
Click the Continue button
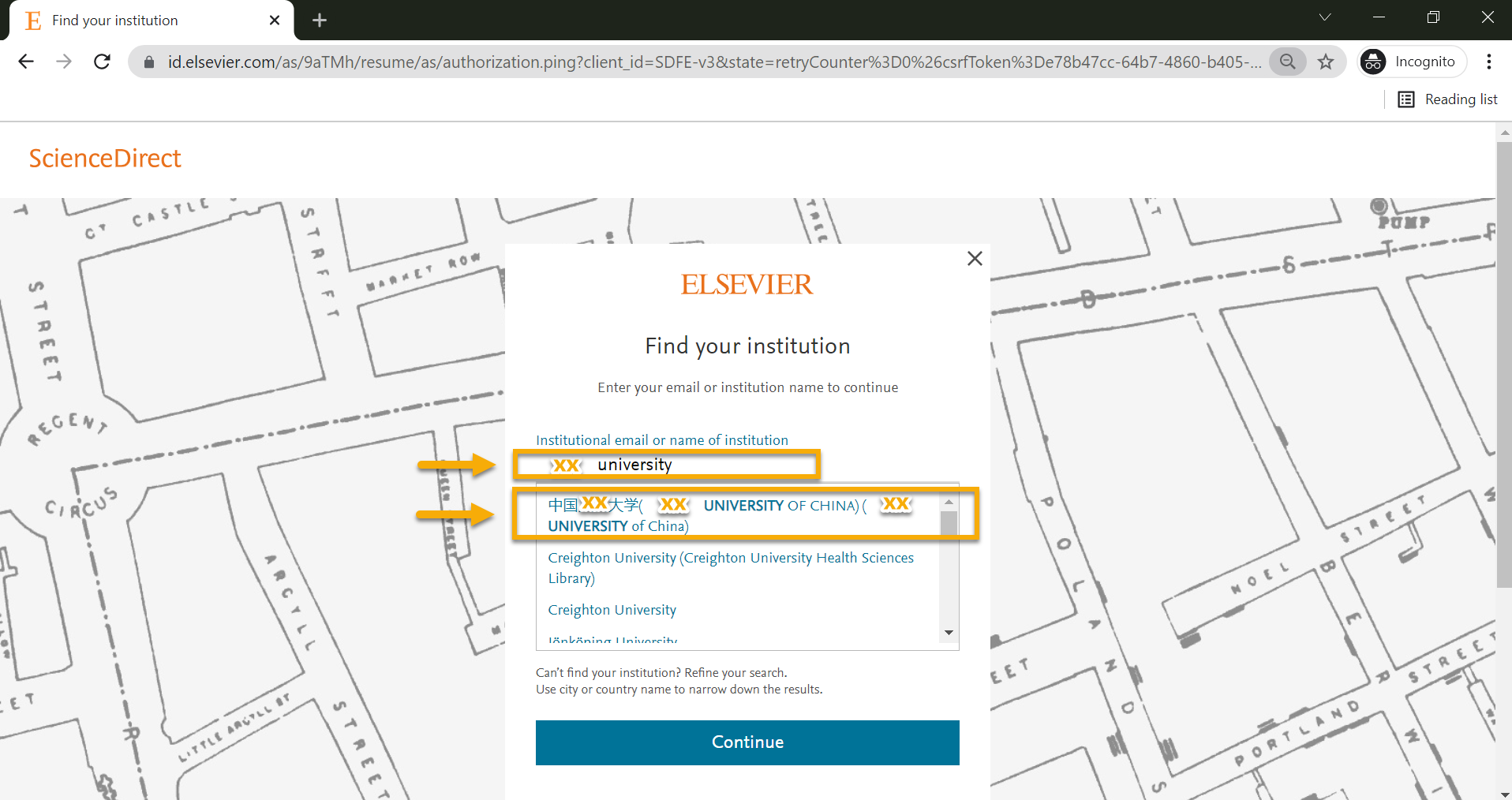tap(747, 742)
